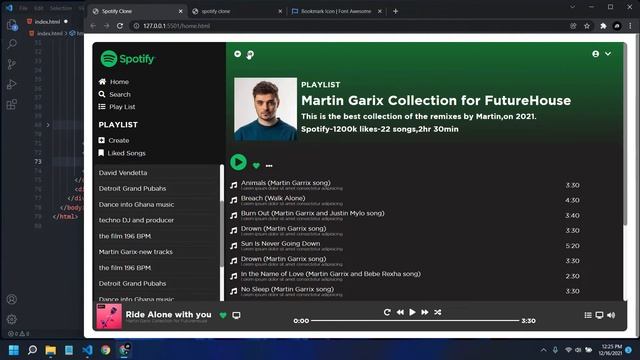Click the large green play button

pos(238,162)
